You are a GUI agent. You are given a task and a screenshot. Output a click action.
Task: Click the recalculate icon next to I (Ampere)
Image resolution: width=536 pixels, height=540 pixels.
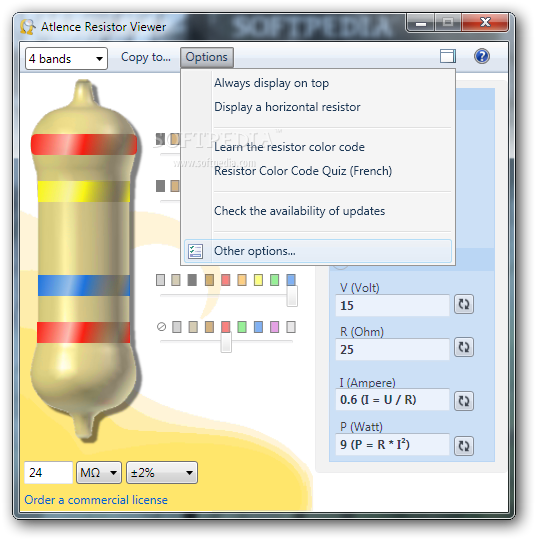[464, 401]
